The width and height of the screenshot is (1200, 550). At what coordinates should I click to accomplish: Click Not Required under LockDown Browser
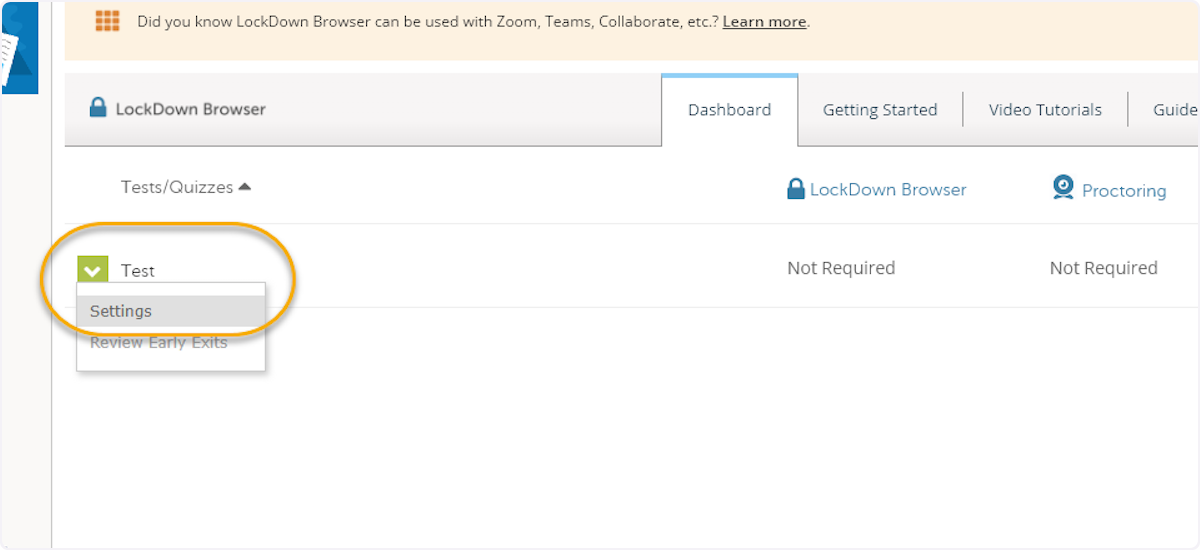tap(841, 268)
